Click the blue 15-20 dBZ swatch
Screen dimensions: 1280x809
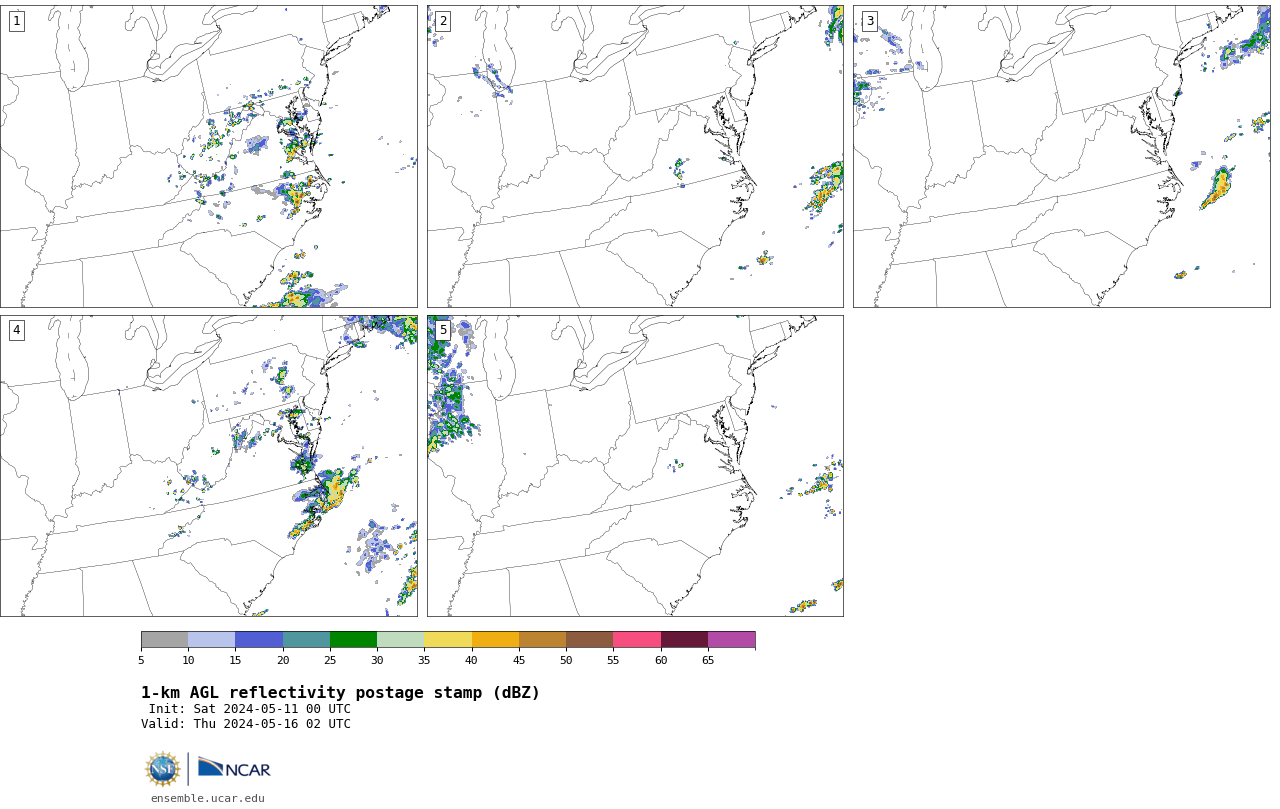(x=259, y=640)
